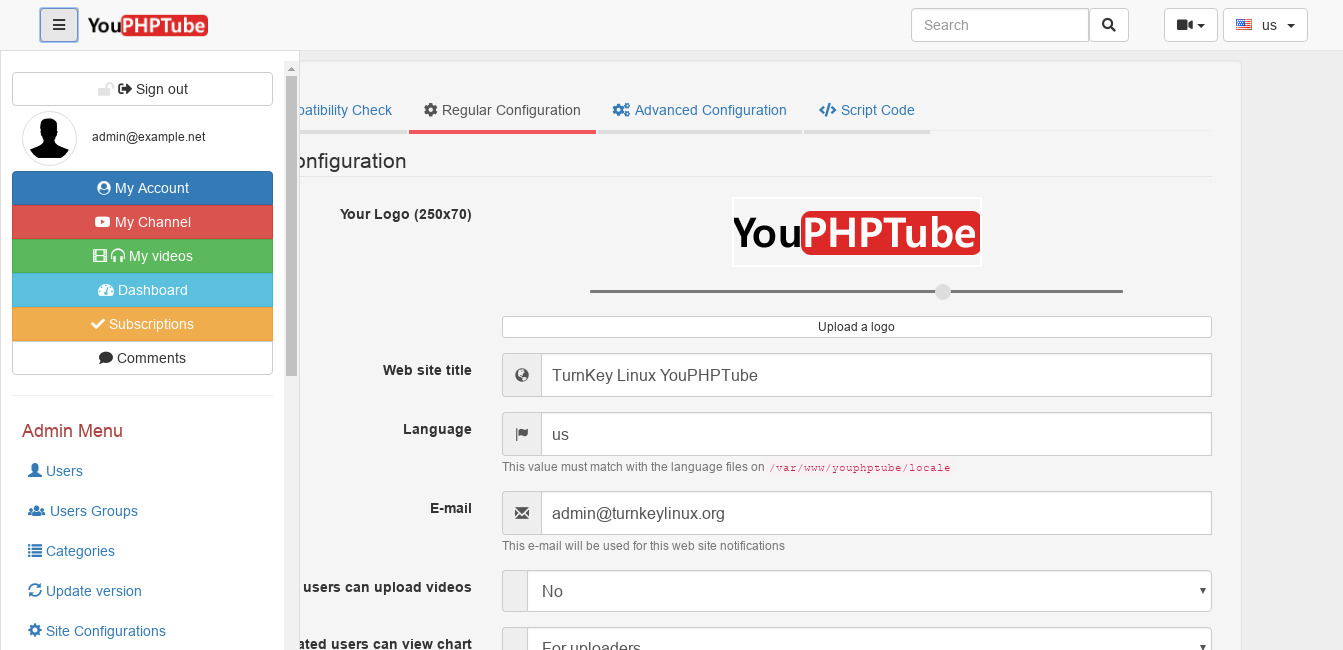Screen dimensions: 1343x650
Task: Switch to the Script Code tab
Action: tap(866, 110)
